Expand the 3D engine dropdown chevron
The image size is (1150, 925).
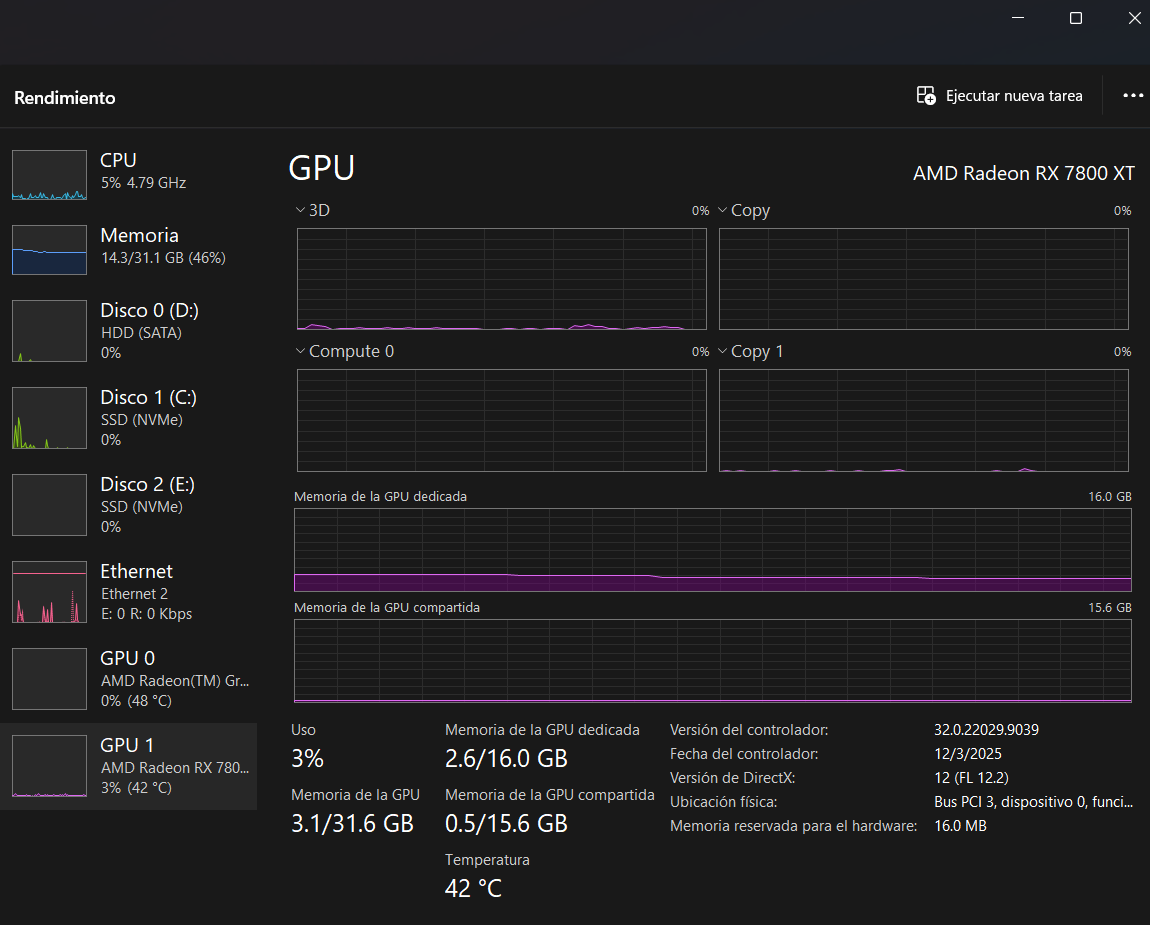(x=300, y=211)
